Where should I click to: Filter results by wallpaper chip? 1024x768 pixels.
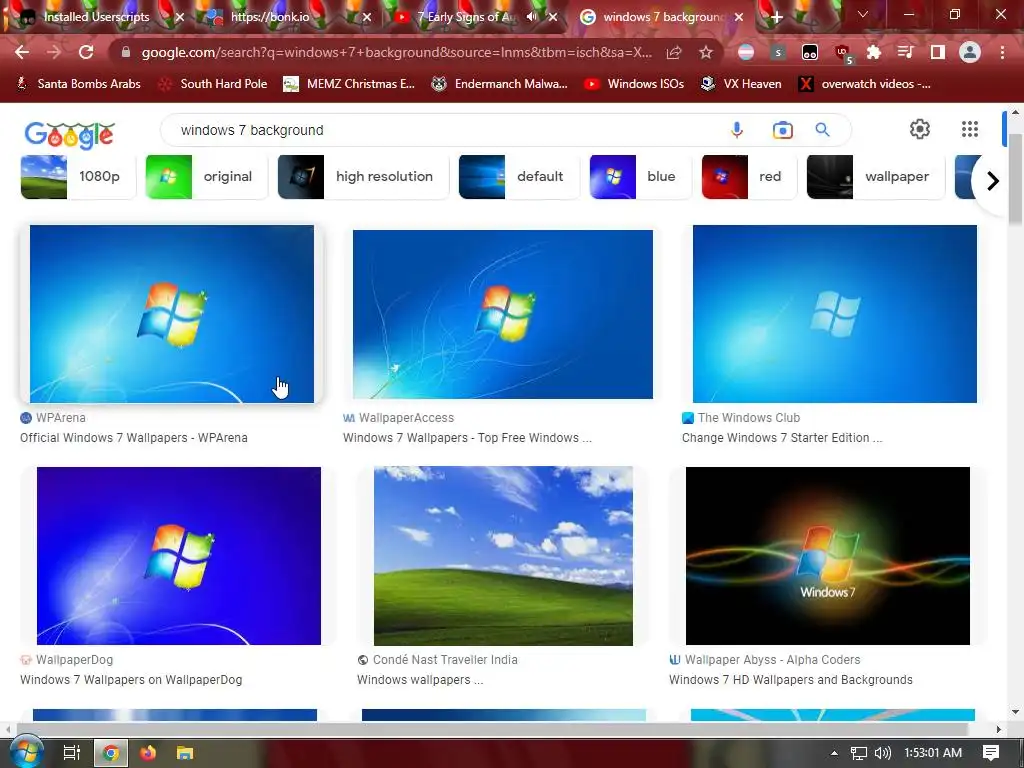(x=875, y=176)
